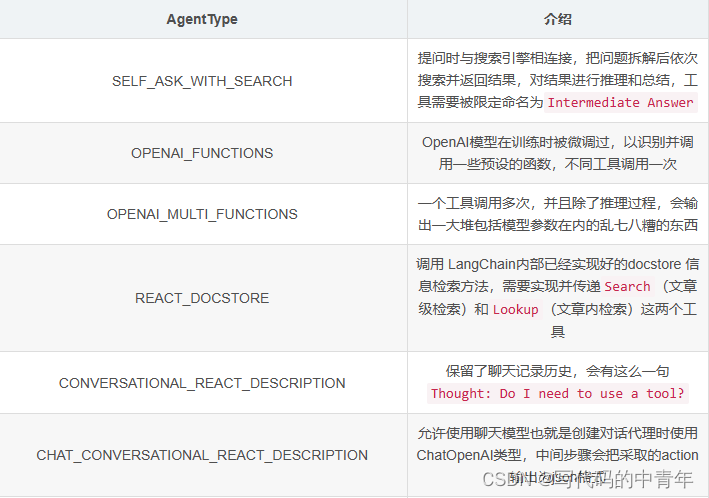Image resolution: width=709 pixels, height=498 pixels.
Task: Click the text '调用 LangChain内部已经实现好的docstore'
Action: [548, 264]
